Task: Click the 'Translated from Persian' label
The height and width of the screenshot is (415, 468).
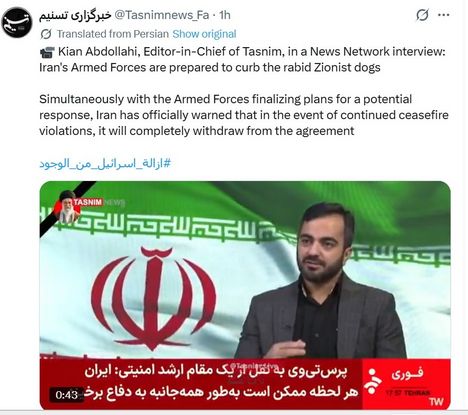Action: click(113, 34)
